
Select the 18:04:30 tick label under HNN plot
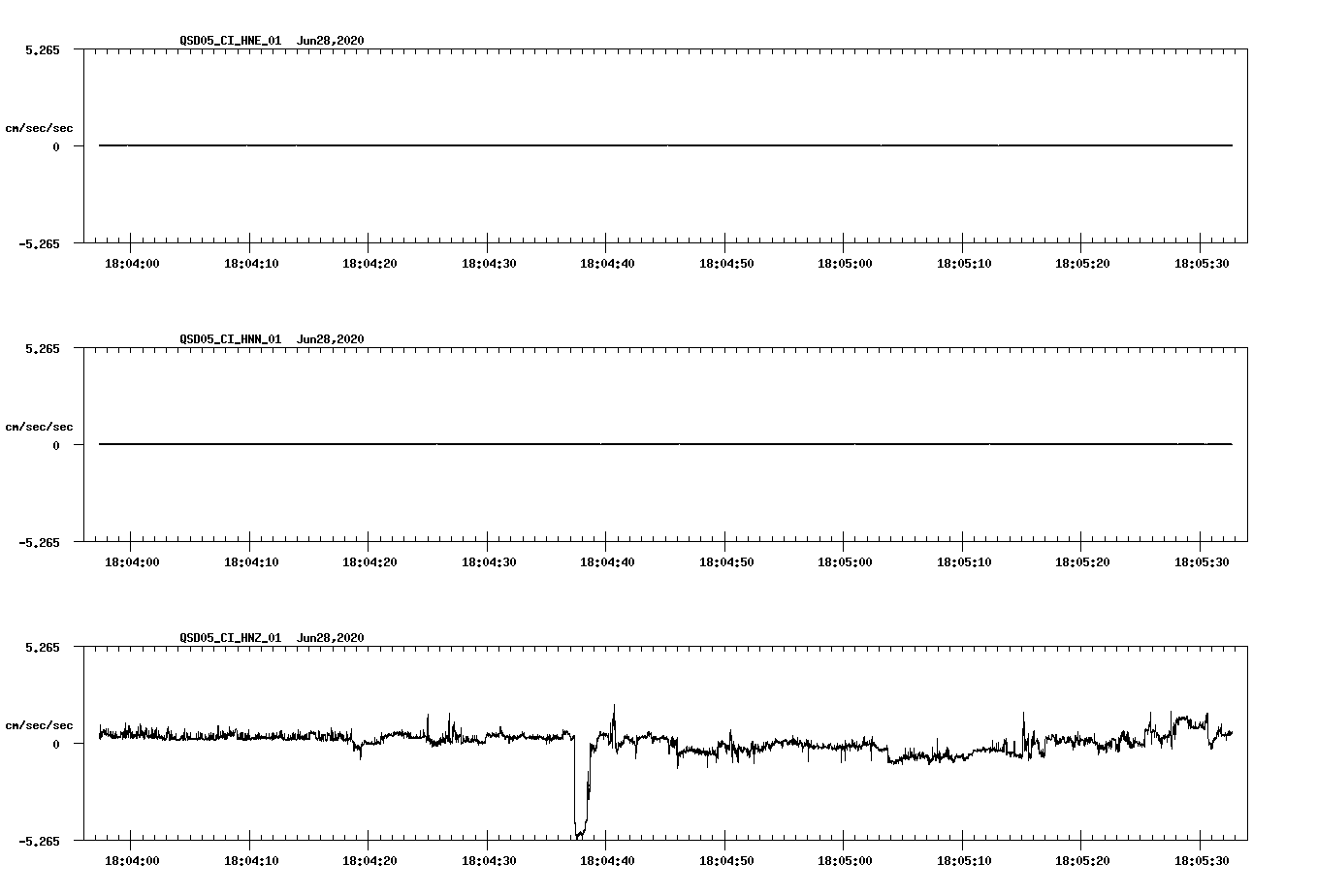(x=488, y=562)
